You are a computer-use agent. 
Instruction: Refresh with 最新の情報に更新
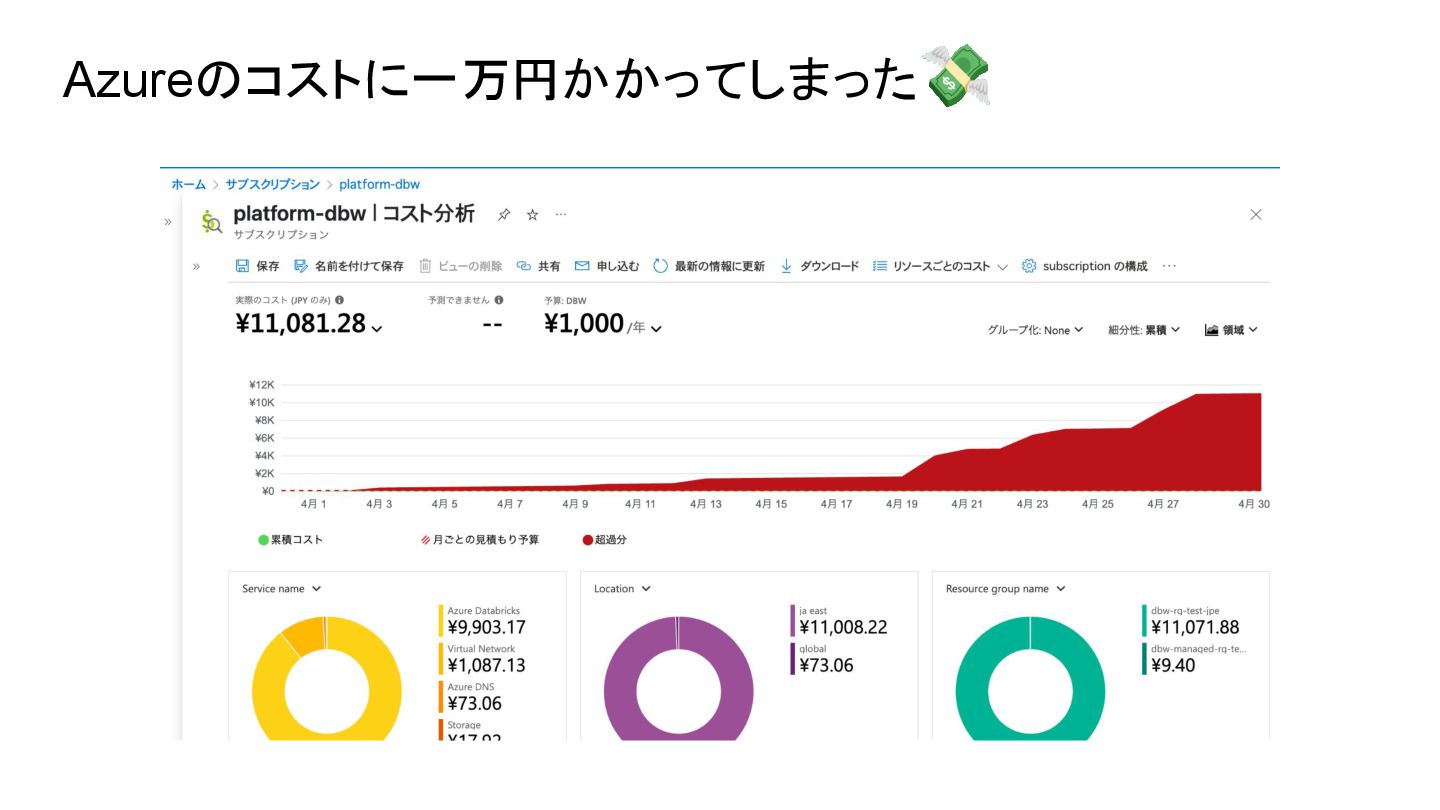[709, 266]
